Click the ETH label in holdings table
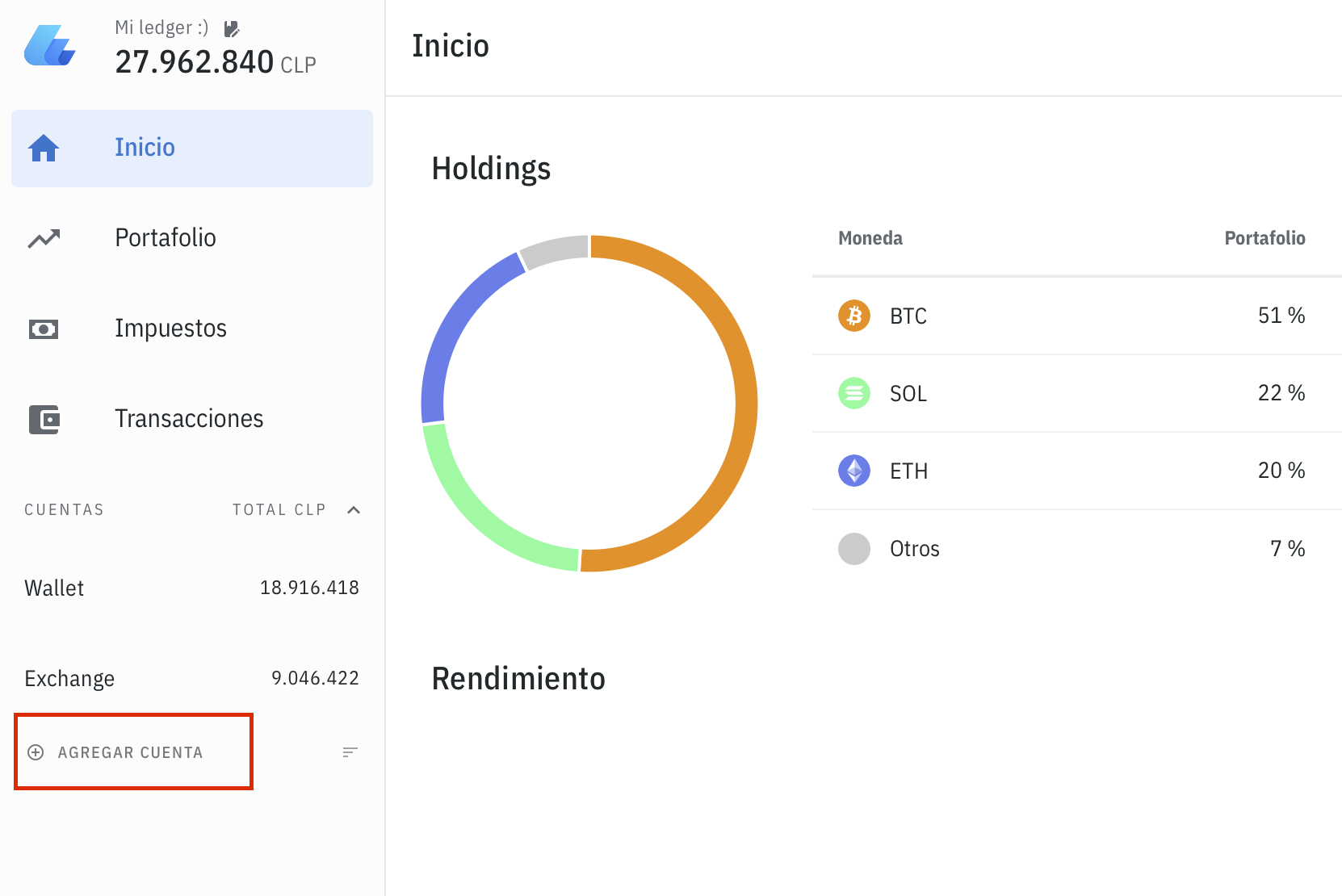 click(x=909, y=471)
